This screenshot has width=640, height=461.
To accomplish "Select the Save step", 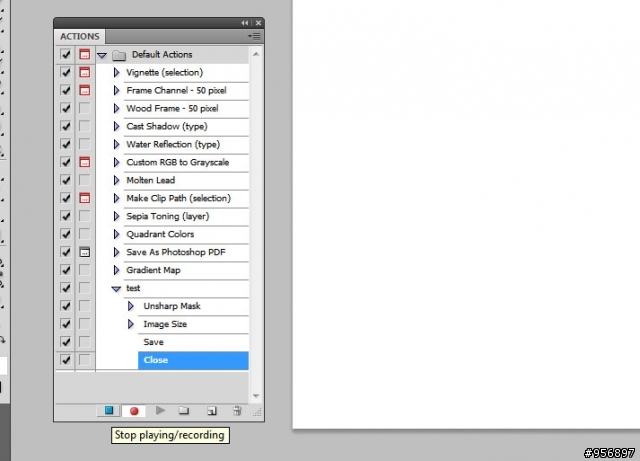I will [193, 342].
